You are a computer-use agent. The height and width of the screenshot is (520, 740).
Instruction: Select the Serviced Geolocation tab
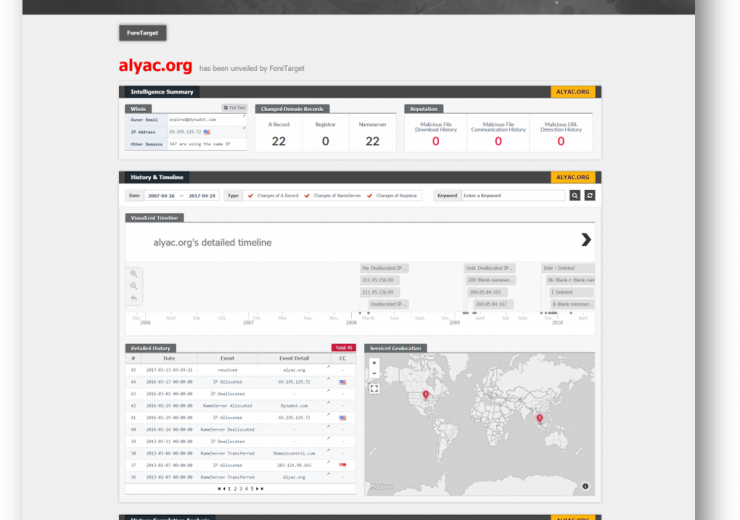(395, 348)
